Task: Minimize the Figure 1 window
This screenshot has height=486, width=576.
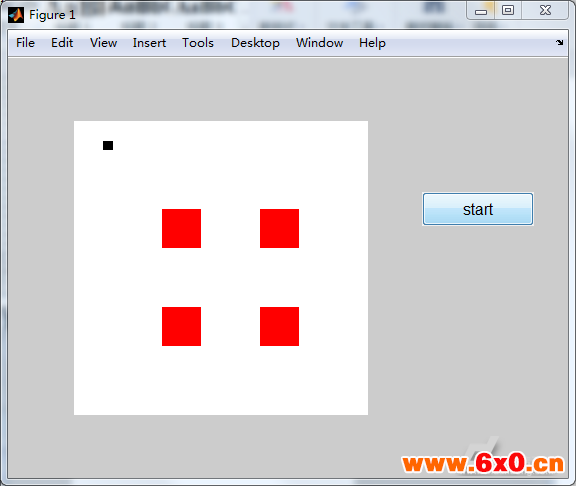Action: pos(481,11)
